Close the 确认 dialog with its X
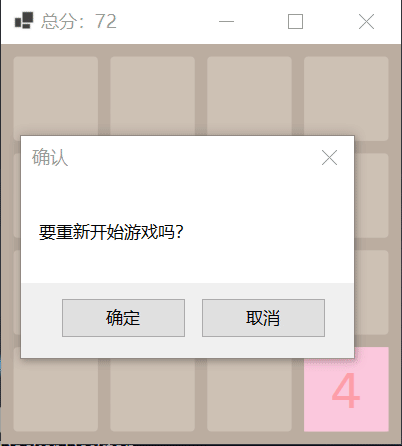 pos(329,157)
